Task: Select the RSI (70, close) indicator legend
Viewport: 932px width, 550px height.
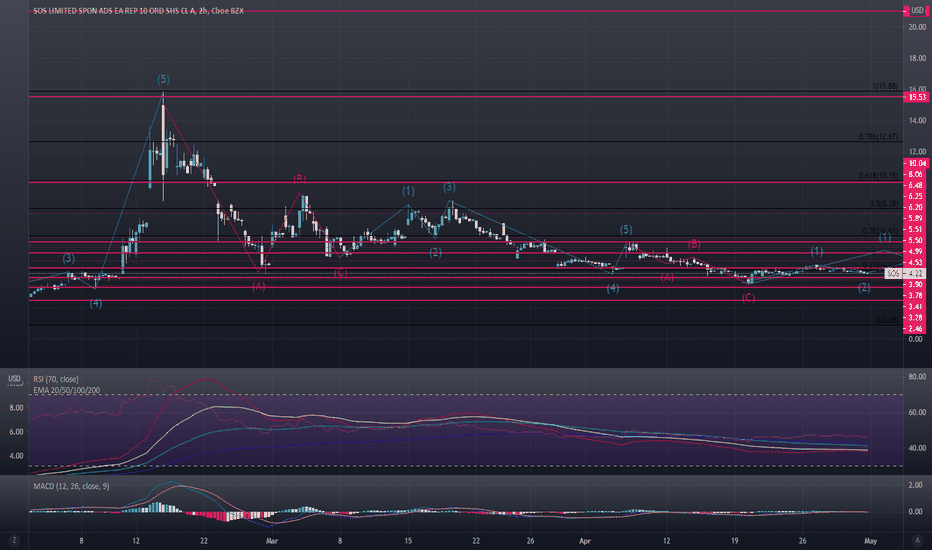Action: click(x=56, y=379)
